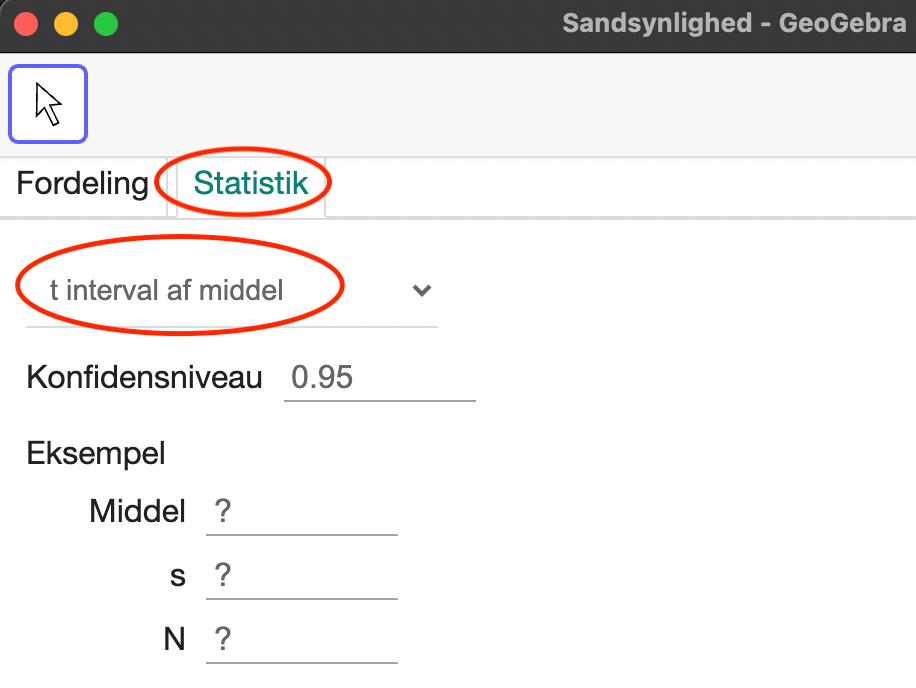This screenshot has height=688, width=916.
Task: Open the 't interval af middel' dropdown
Action: (x=232, y=290)
